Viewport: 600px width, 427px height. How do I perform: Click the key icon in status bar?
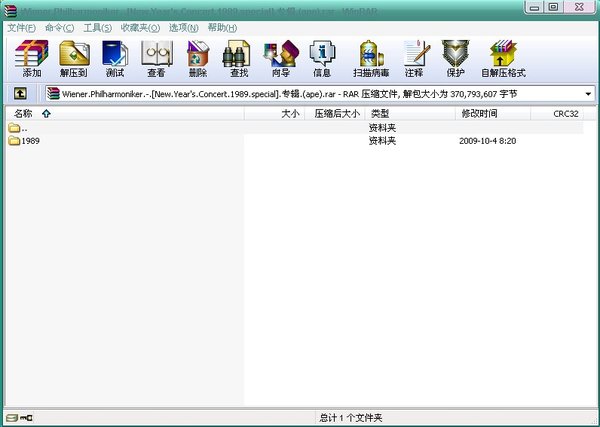26,418
